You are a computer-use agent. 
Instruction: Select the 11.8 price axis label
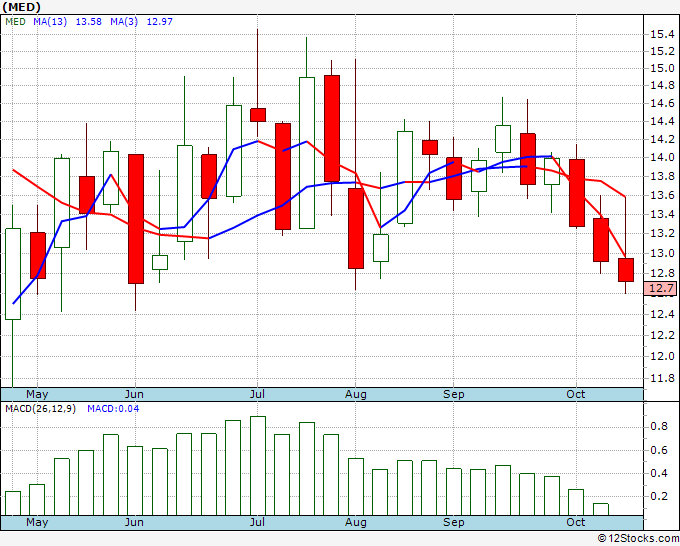pos(662,378)
